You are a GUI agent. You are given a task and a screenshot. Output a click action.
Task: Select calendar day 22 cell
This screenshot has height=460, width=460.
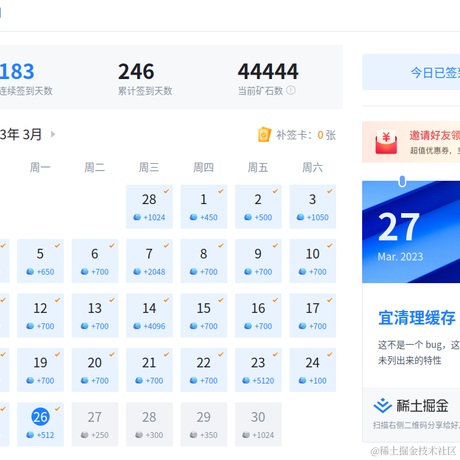(x=204, y=370)
